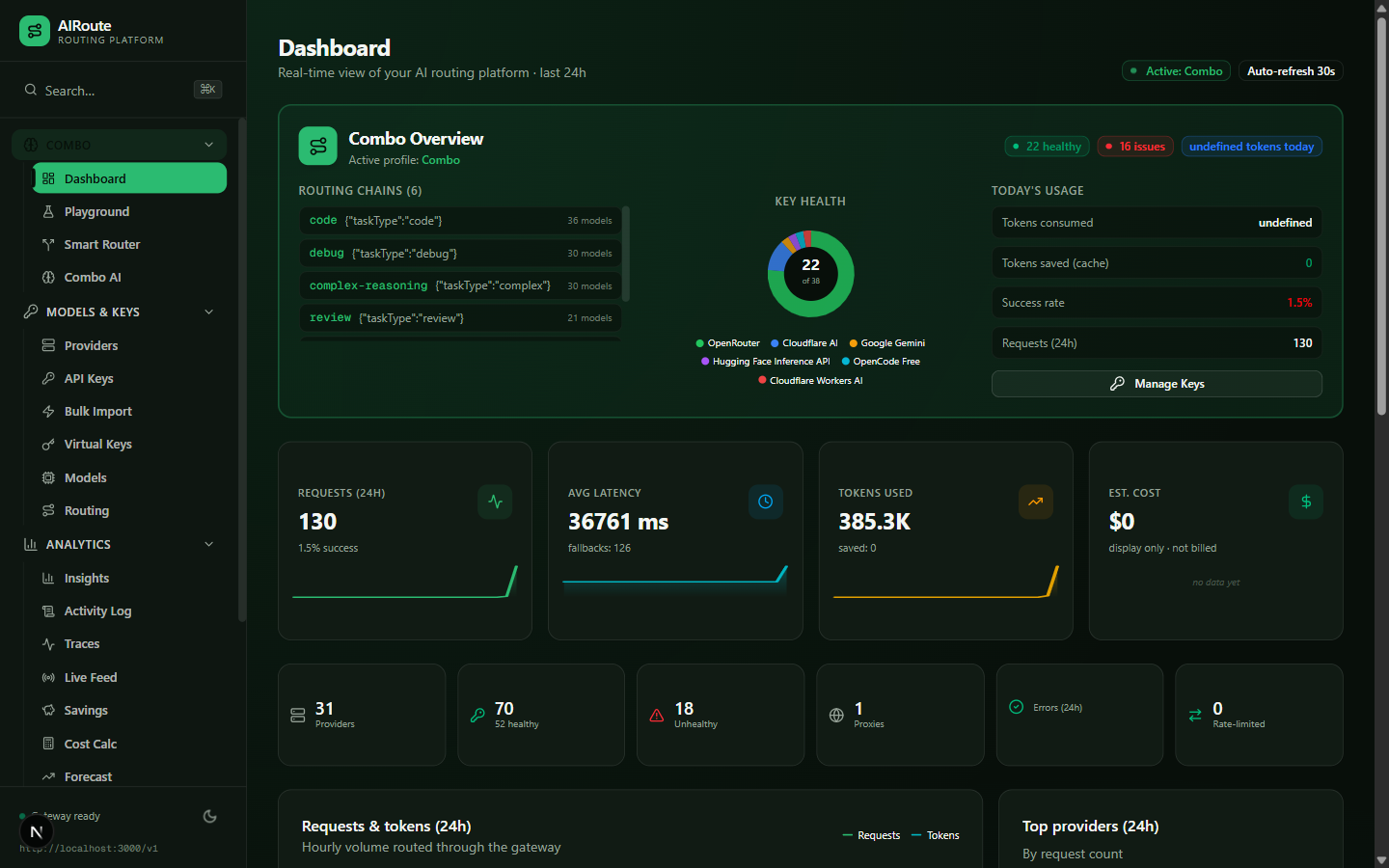Collapse the ANALYTICS section chevron
This screenshot has height=868, width=1389.
click(x=208, y=544)
